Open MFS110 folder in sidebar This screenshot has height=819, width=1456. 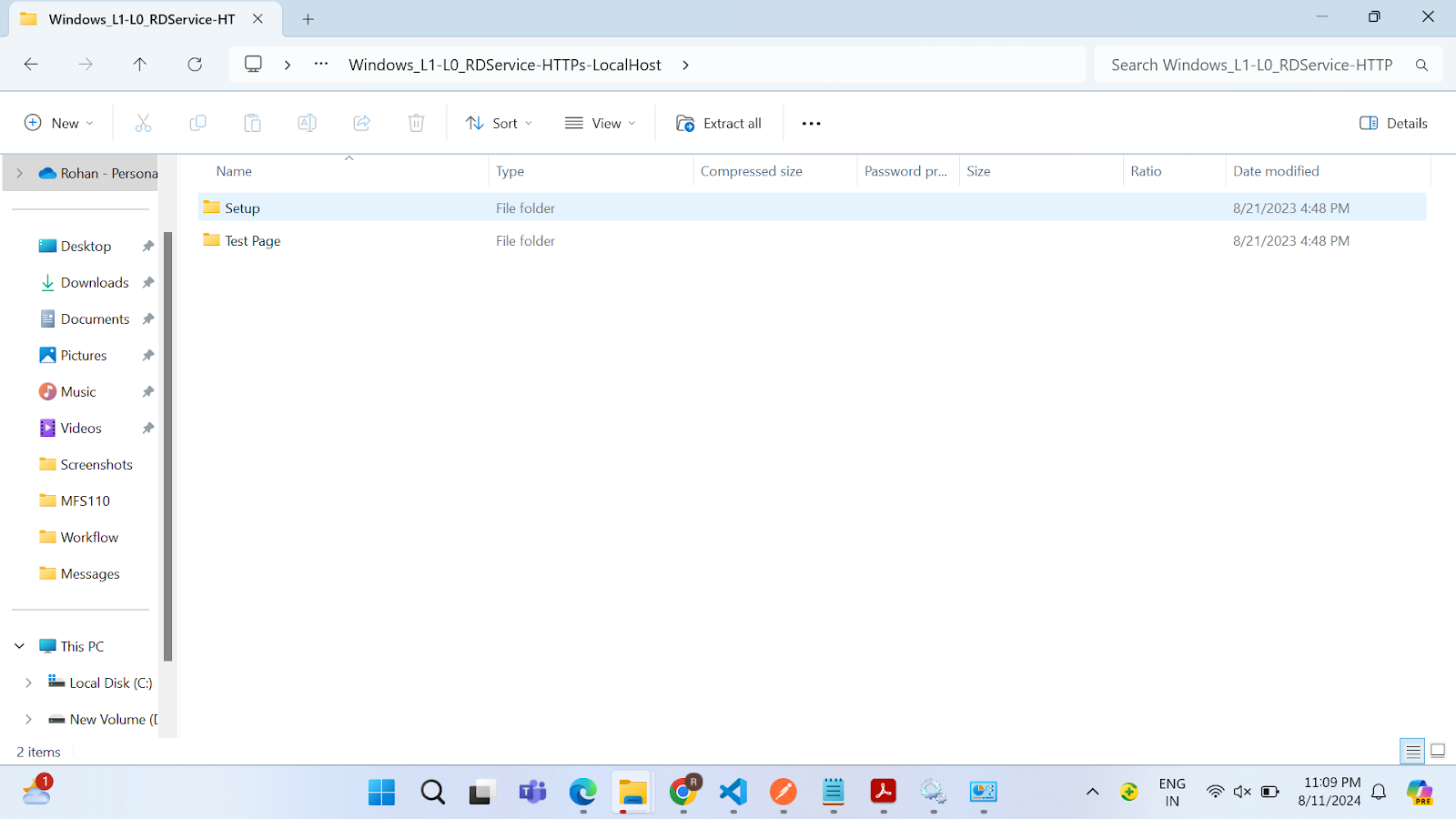[x=85, y=500]
